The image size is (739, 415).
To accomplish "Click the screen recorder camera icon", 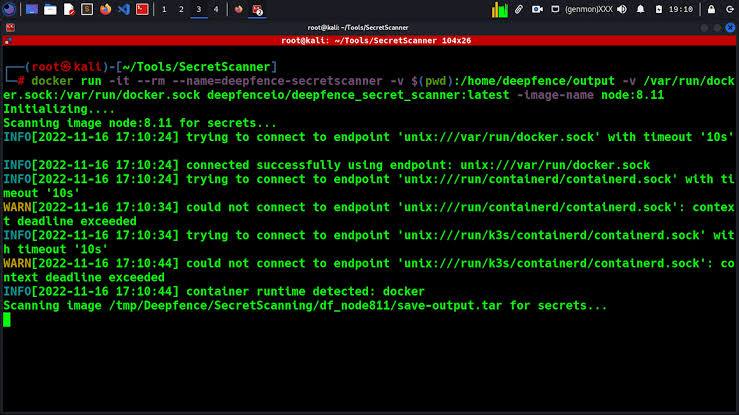I will [x=537, y=9].
